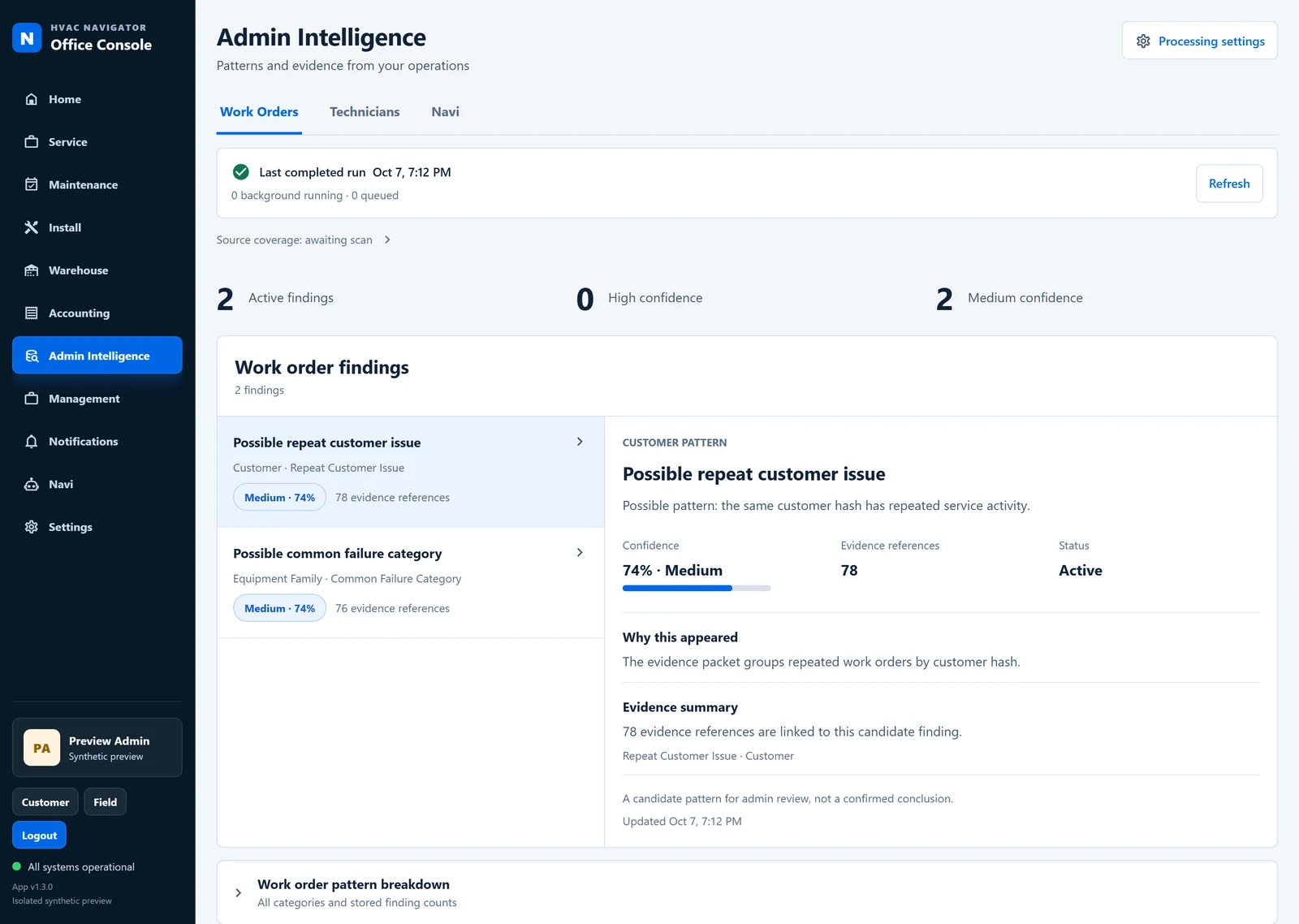Viewport: 1299px width, 924px height.
Task: Click the Install tools icon
Action: tap(32, 227)
